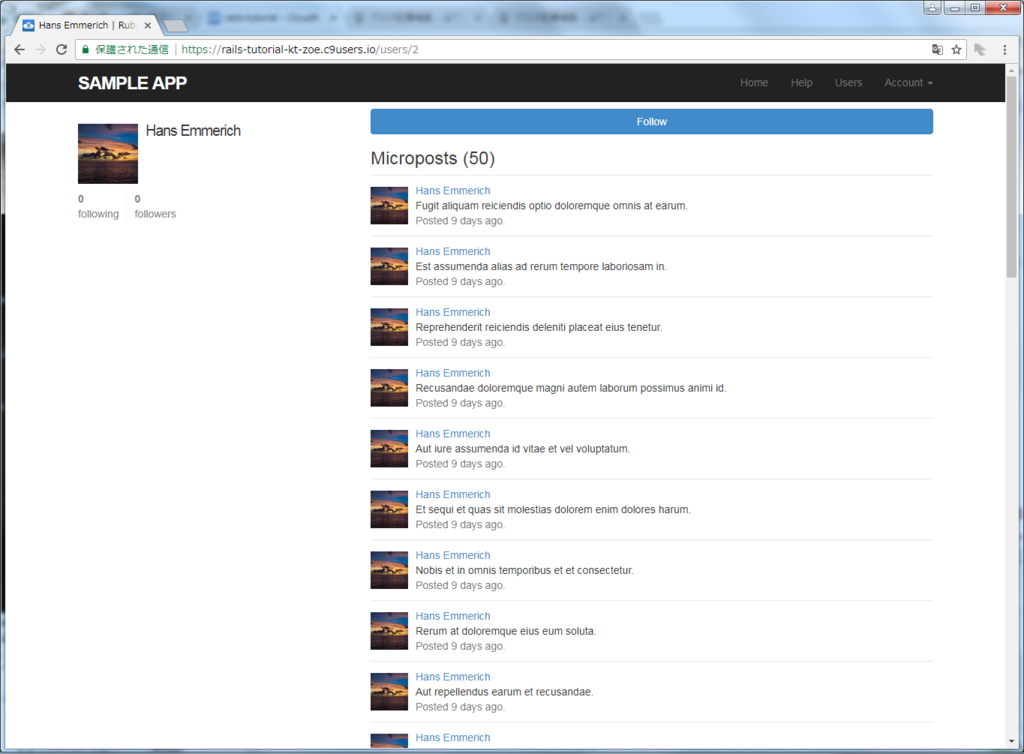The image size is (1024, 754).
Task: Click avatar beside the 'Aut iure assumenda' micropost
Action: point(389,448)
